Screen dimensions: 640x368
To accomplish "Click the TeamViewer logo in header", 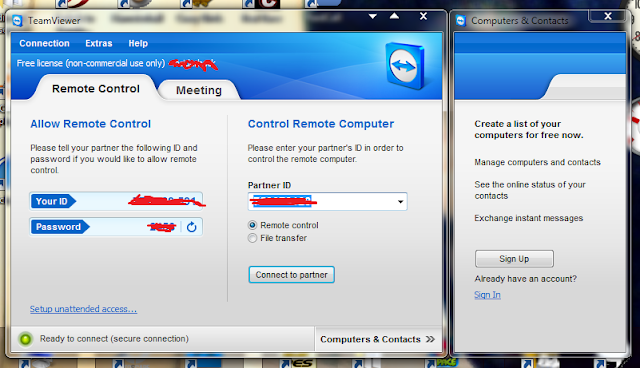I will [405, 65].
